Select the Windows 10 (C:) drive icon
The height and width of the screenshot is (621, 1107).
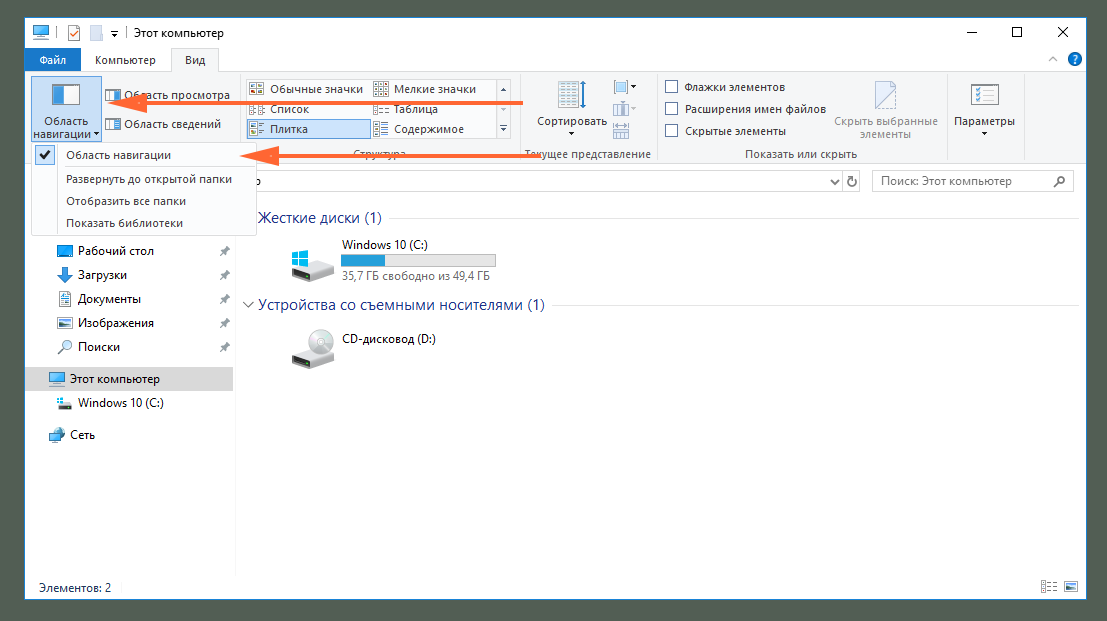click(x=313, y=264)
